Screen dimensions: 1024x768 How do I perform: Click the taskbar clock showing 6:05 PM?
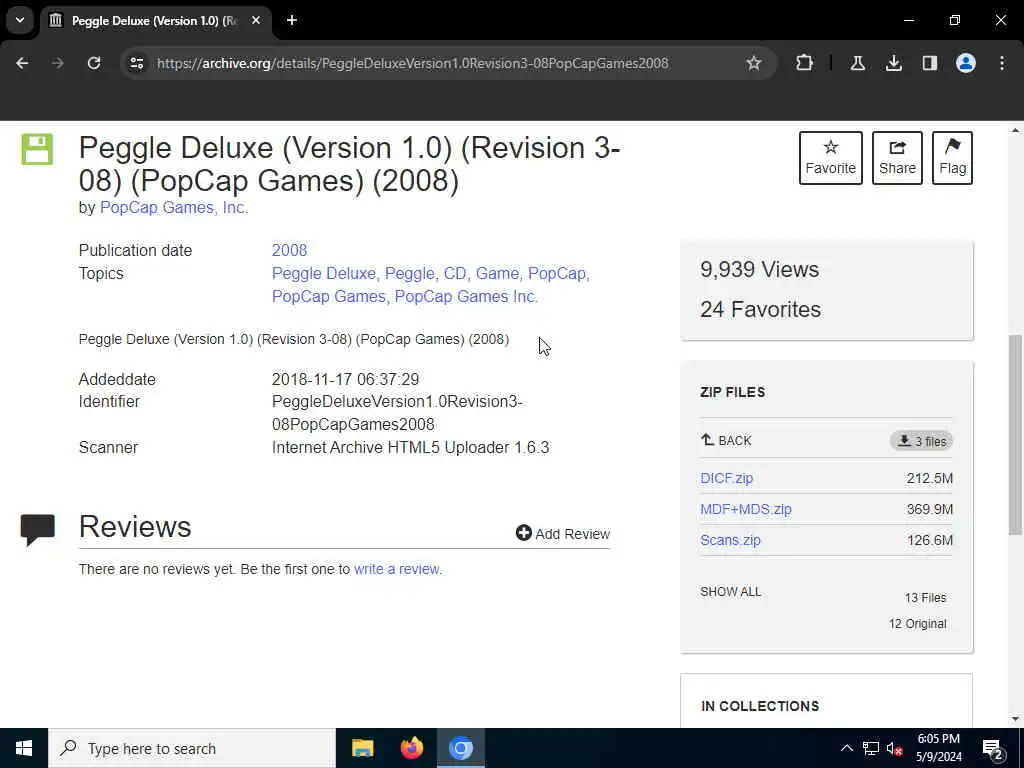click(x=939, y=748)
